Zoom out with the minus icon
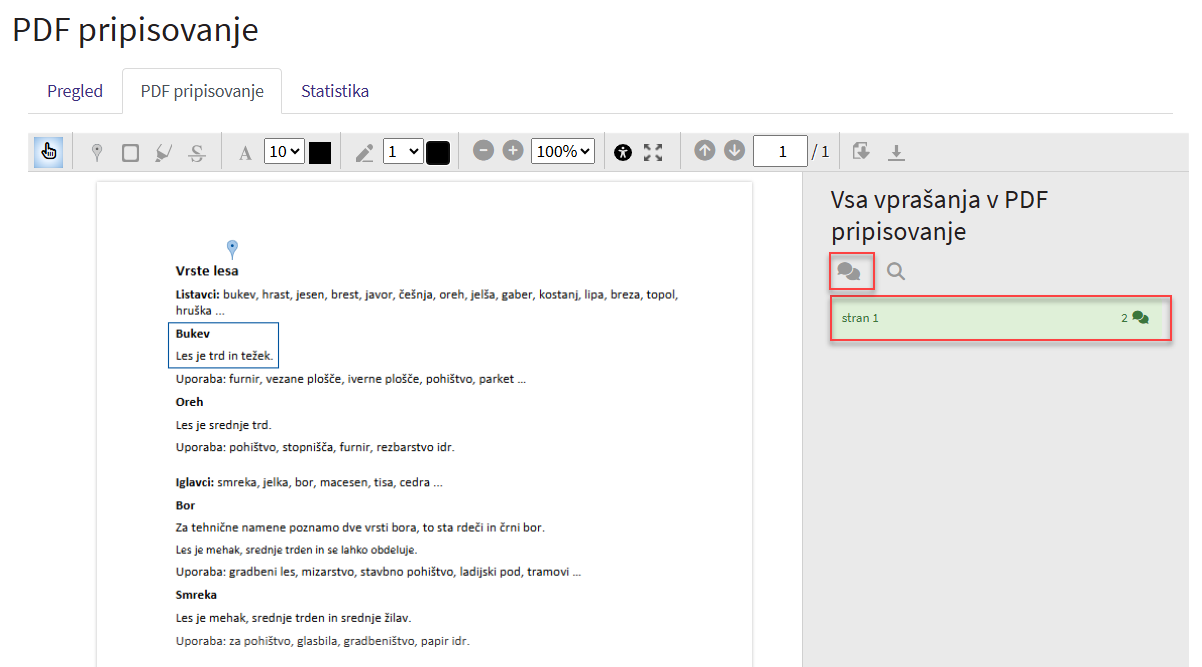The width and height of the screenshot is (1202, 667). (483, 151)
